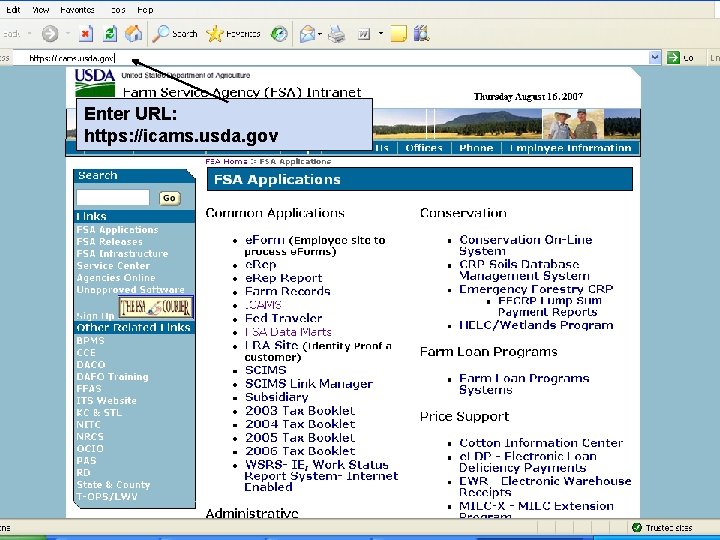Select the Offices navigation tab
This screenshot has height=540, width=720.
(424, 148)
